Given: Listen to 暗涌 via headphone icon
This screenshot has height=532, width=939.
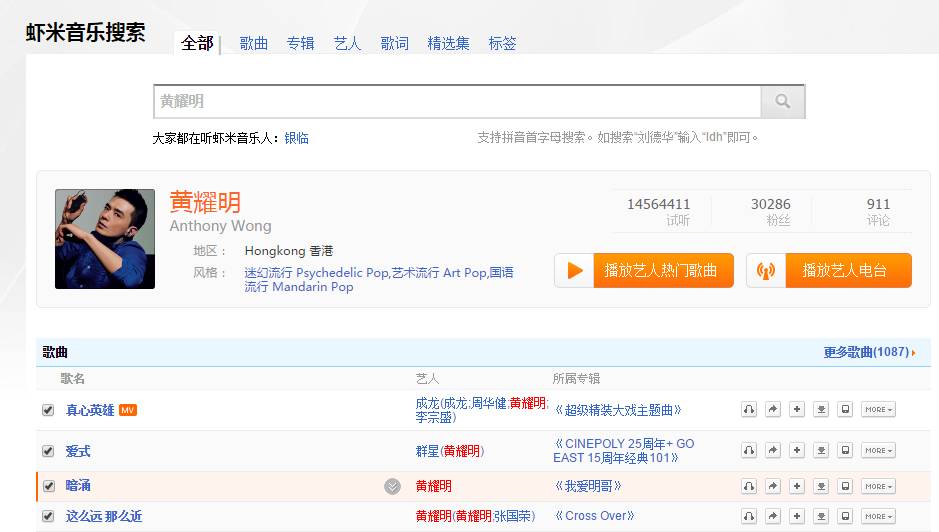Looking at the screenshot, I should (x=749, y=486).
